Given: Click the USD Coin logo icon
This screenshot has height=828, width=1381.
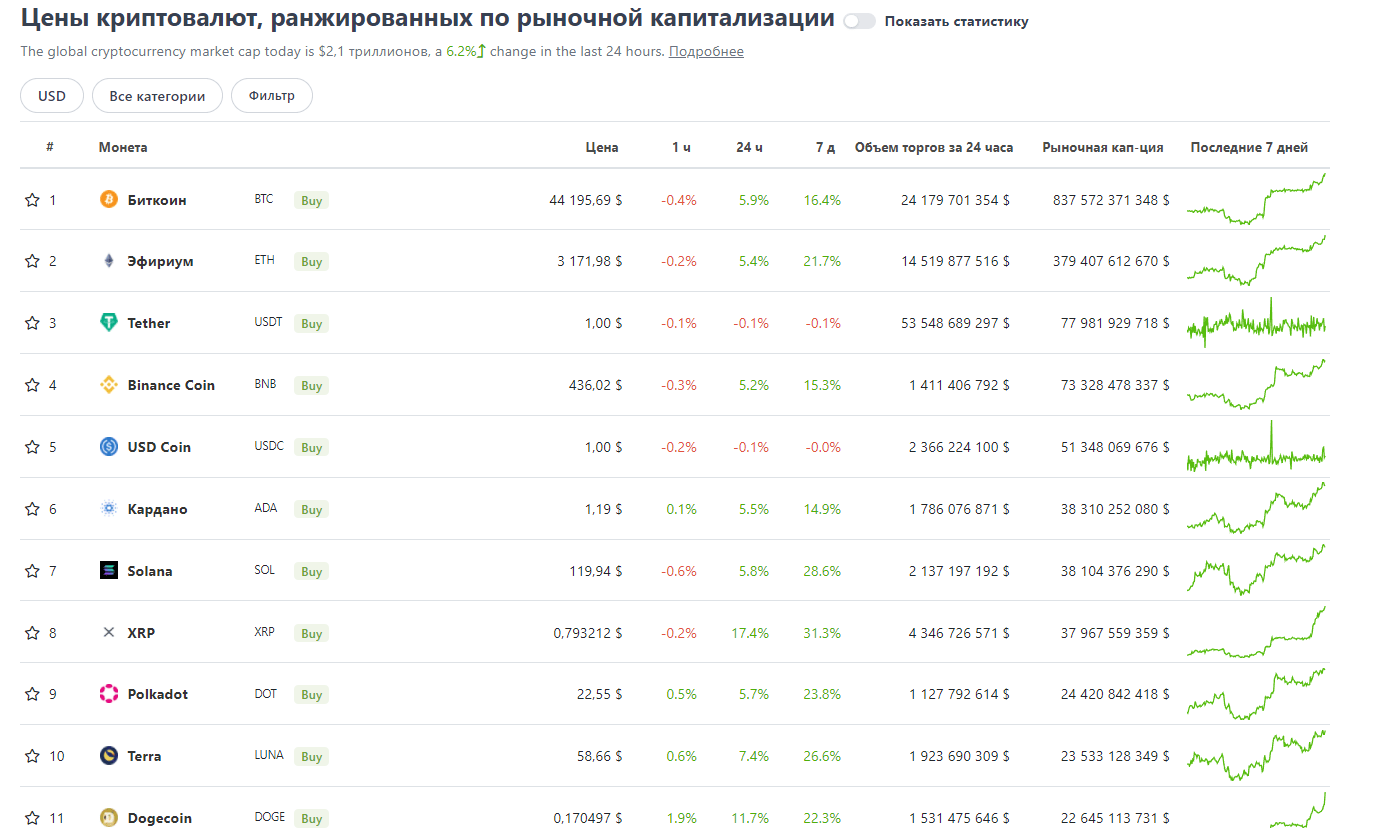Looking at the screenshot, I should [x=109, y=447].
